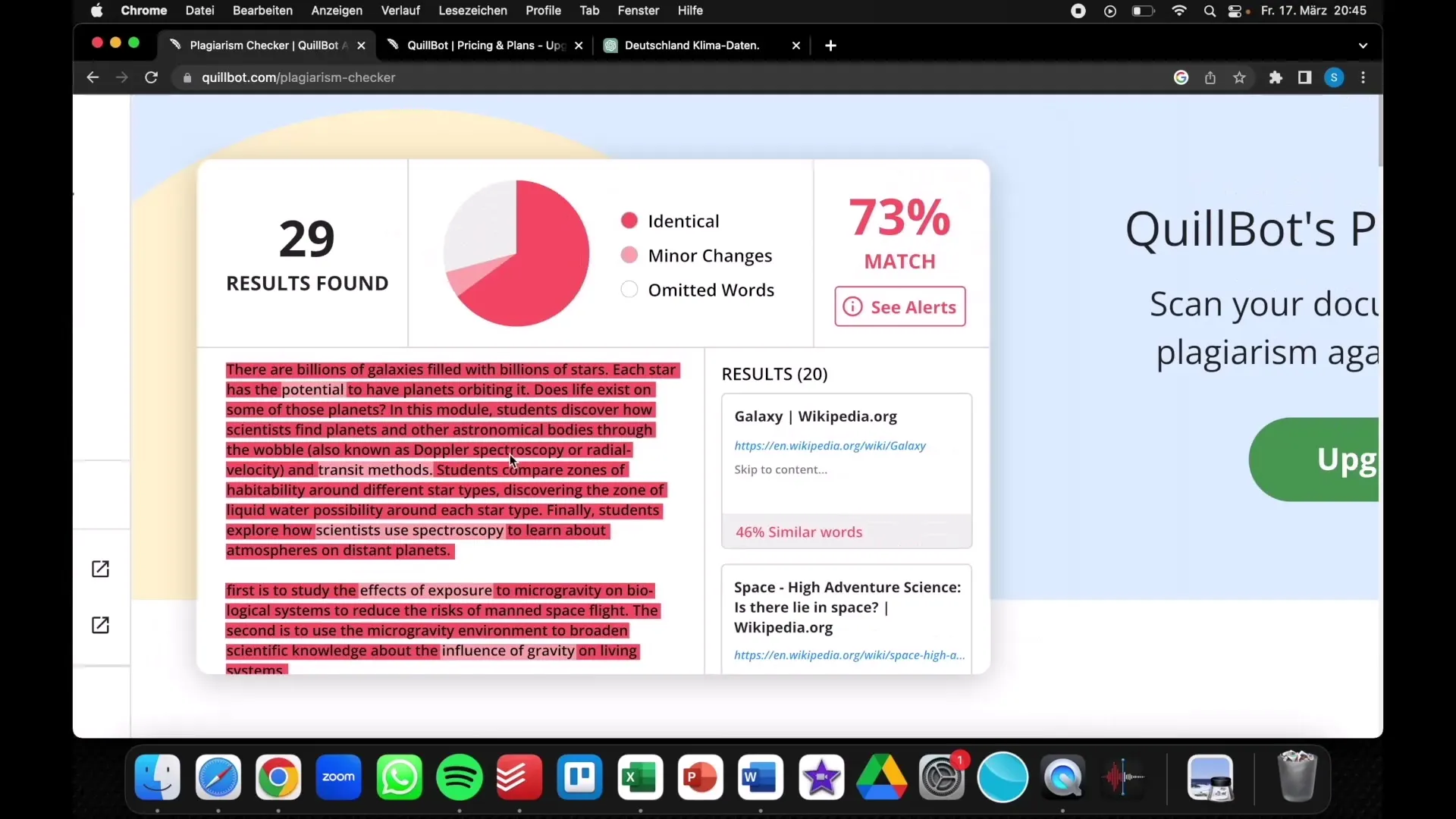Open Trello from the dock

pos(579,776)
